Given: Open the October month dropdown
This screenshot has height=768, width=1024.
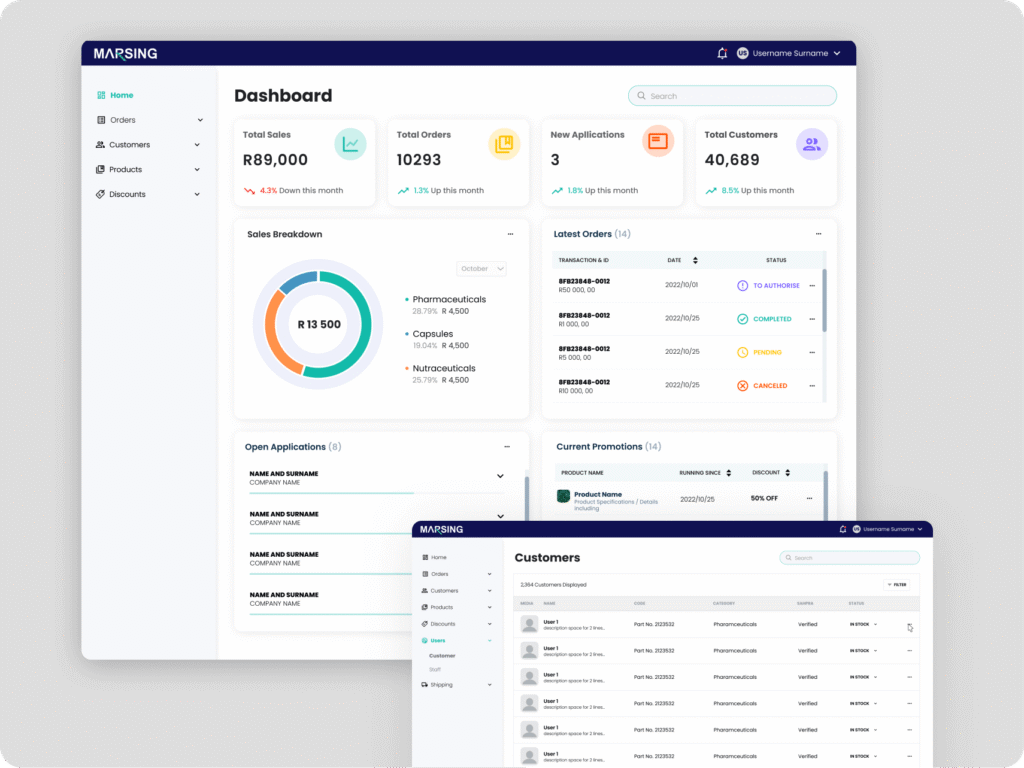Looking at the screenshot, I should [482, 268].
